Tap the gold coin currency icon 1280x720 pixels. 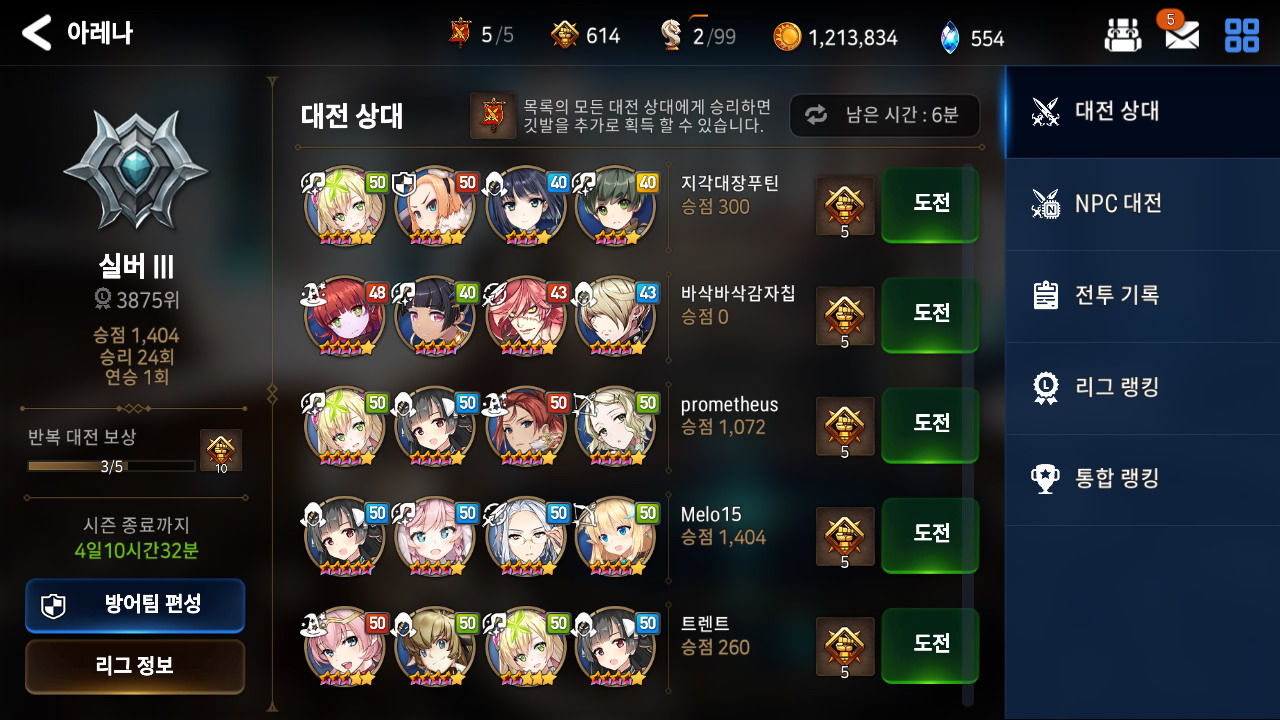click(787, 37)
